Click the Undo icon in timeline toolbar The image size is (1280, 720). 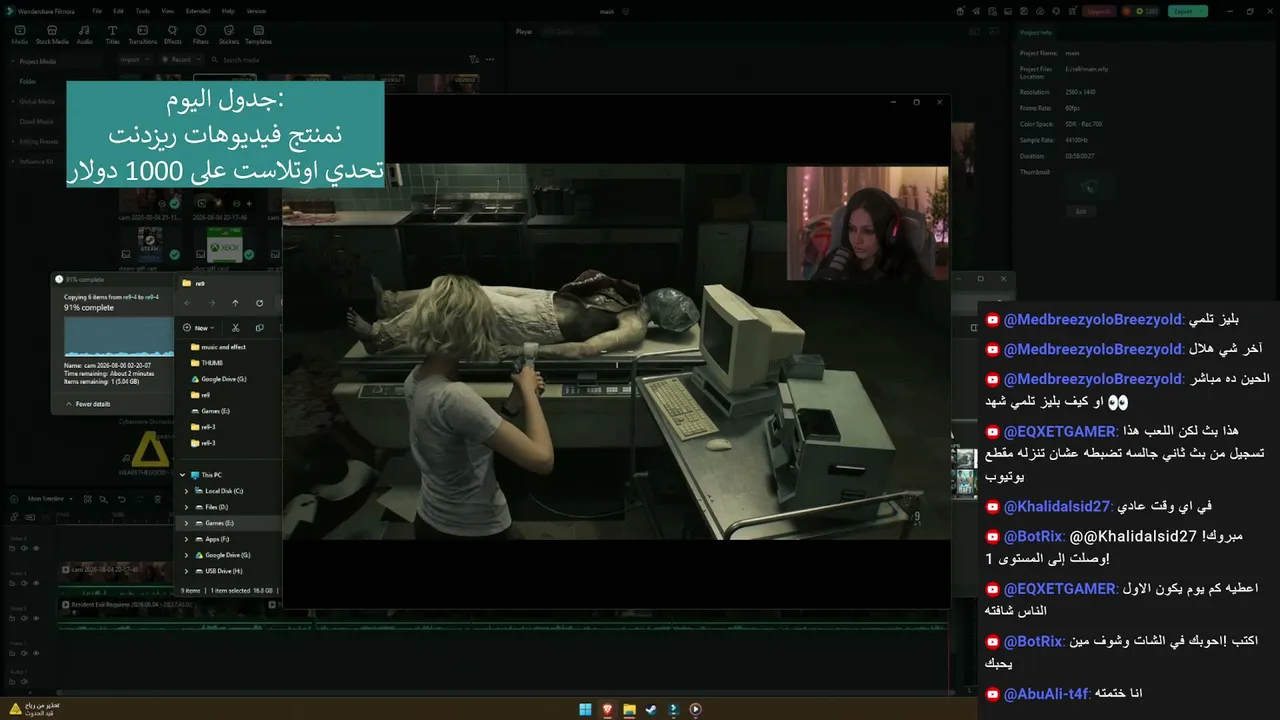pos(122,499)
